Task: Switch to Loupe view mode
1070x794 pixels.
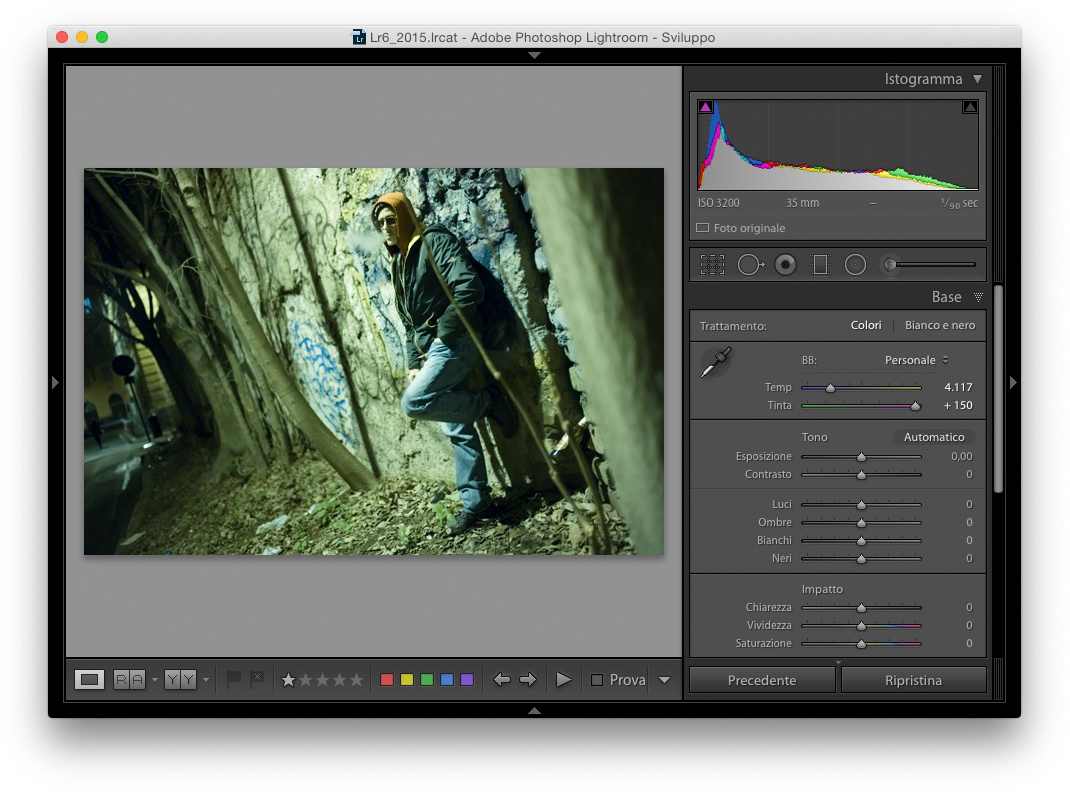Action: (x=90, y=680)
